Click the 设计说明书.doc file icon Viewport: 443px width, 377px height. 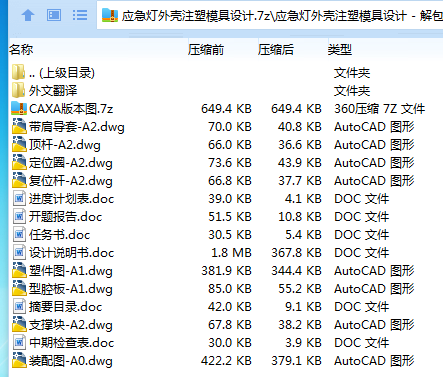pos(19,253)
